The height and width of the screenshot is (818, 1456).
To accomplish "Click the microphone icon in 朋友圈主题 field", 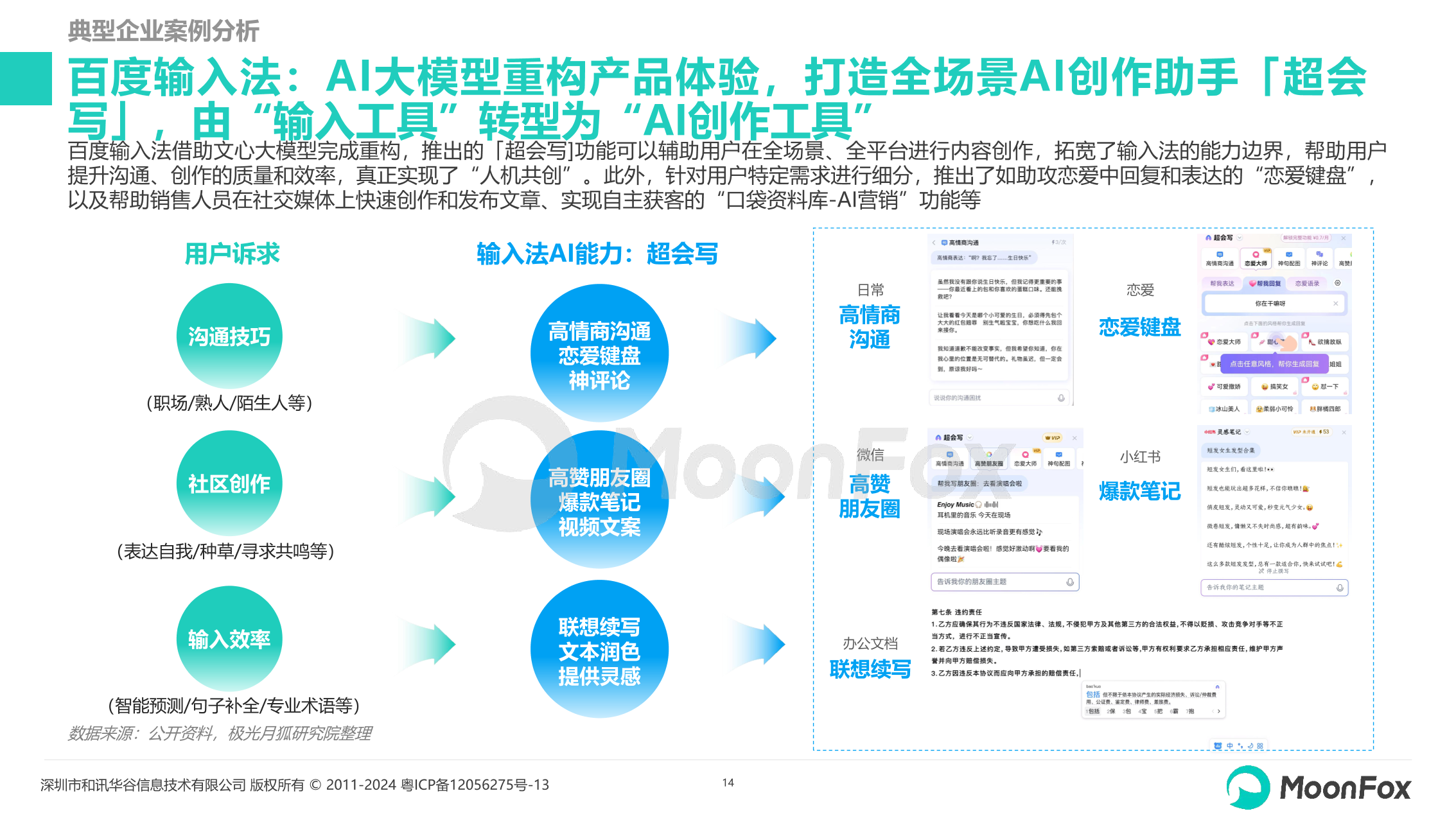I will coord(1070,582).
